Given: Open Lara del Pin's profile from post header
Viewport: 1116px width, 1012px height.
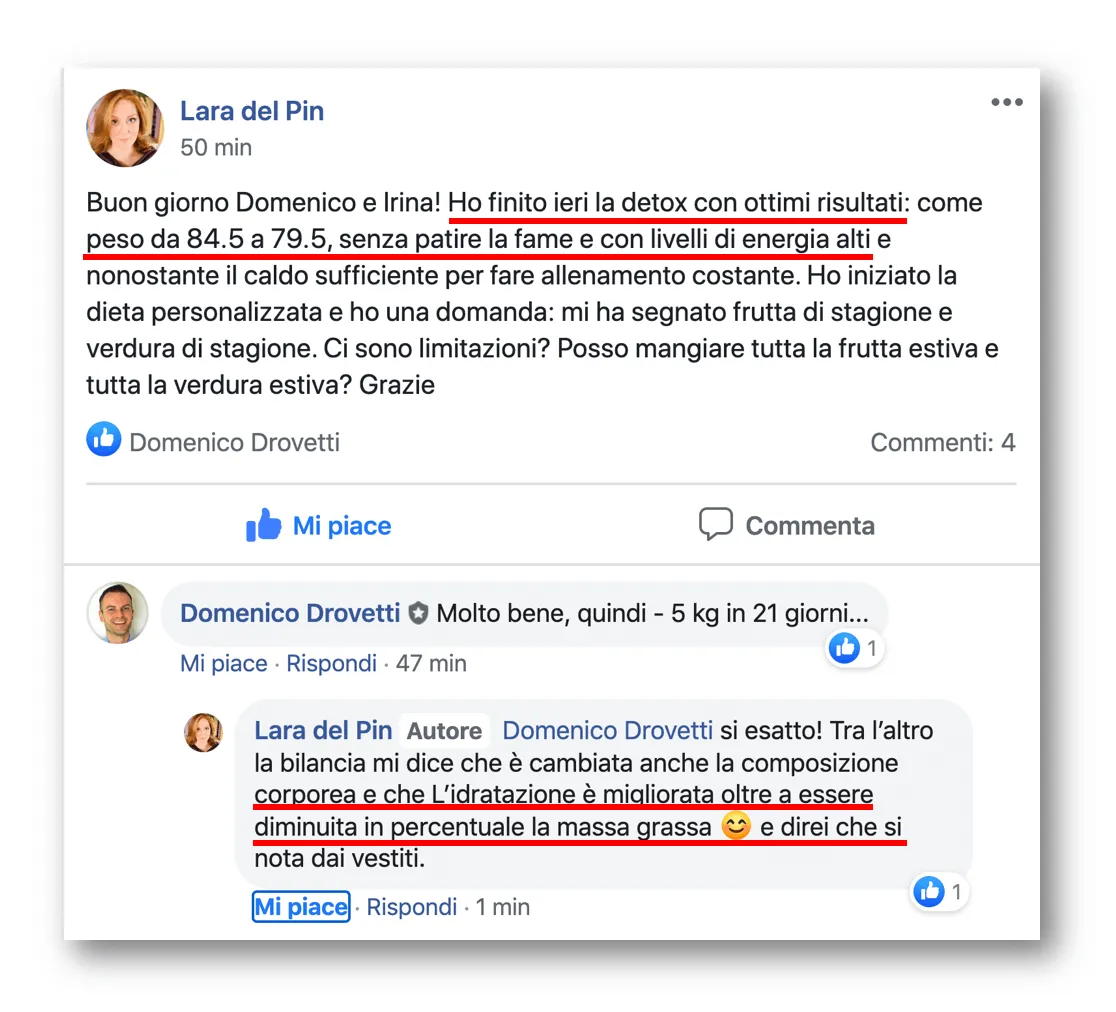Looking at the screenshot, I should (x=252, y=111).
